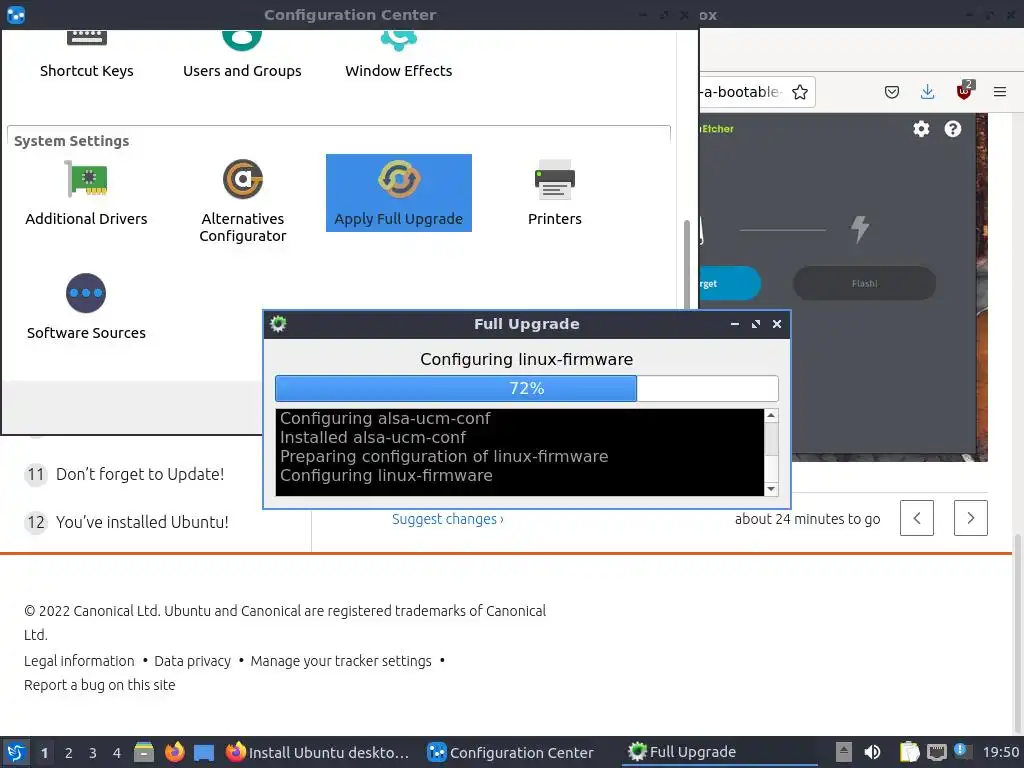Minimize the Full Upgrade dialog
The image size is (1024, 768).
735,324
